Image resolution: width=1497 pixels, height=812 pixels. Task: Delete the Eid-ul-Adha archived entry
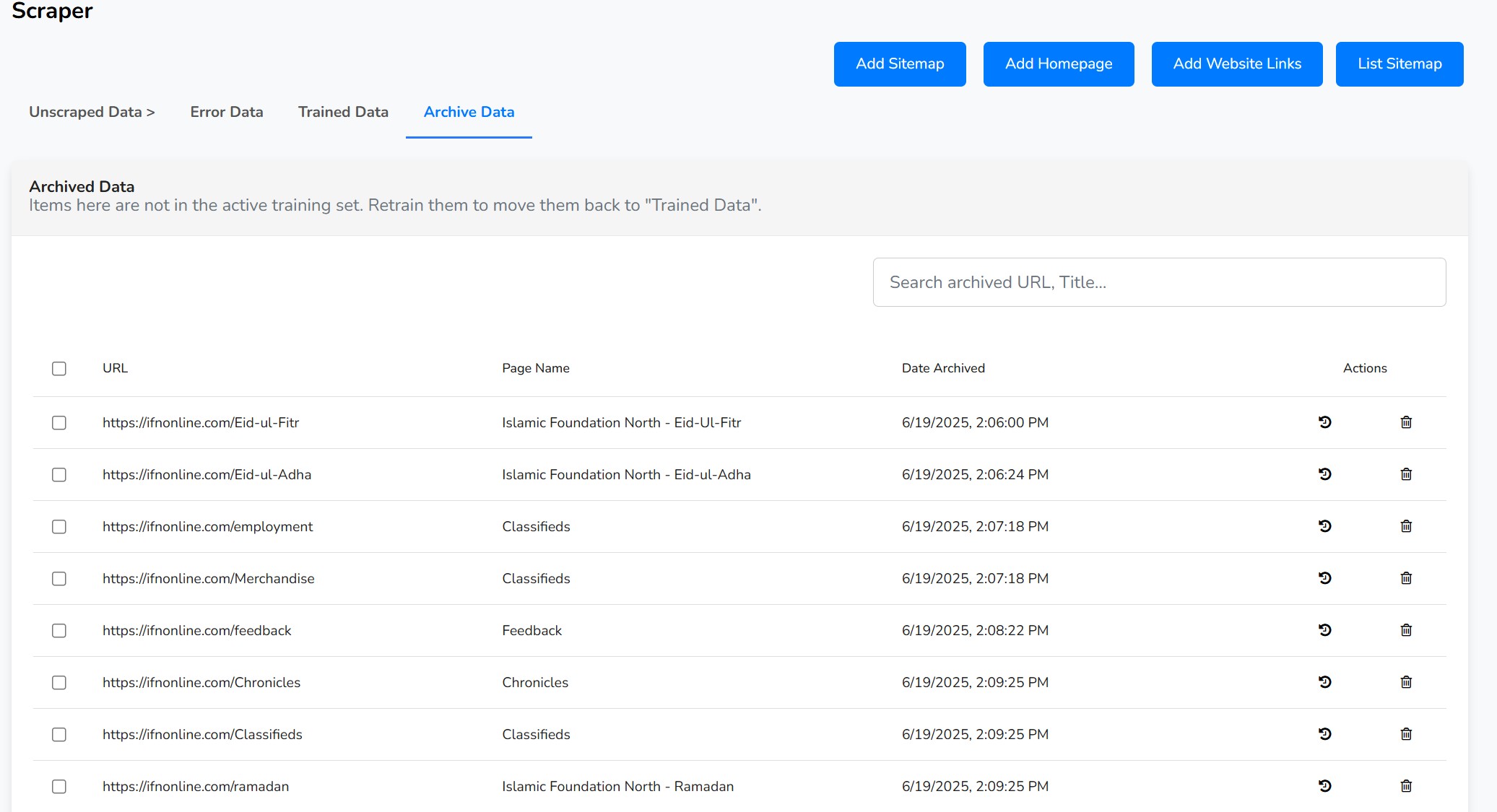(x=1406, y=474)
